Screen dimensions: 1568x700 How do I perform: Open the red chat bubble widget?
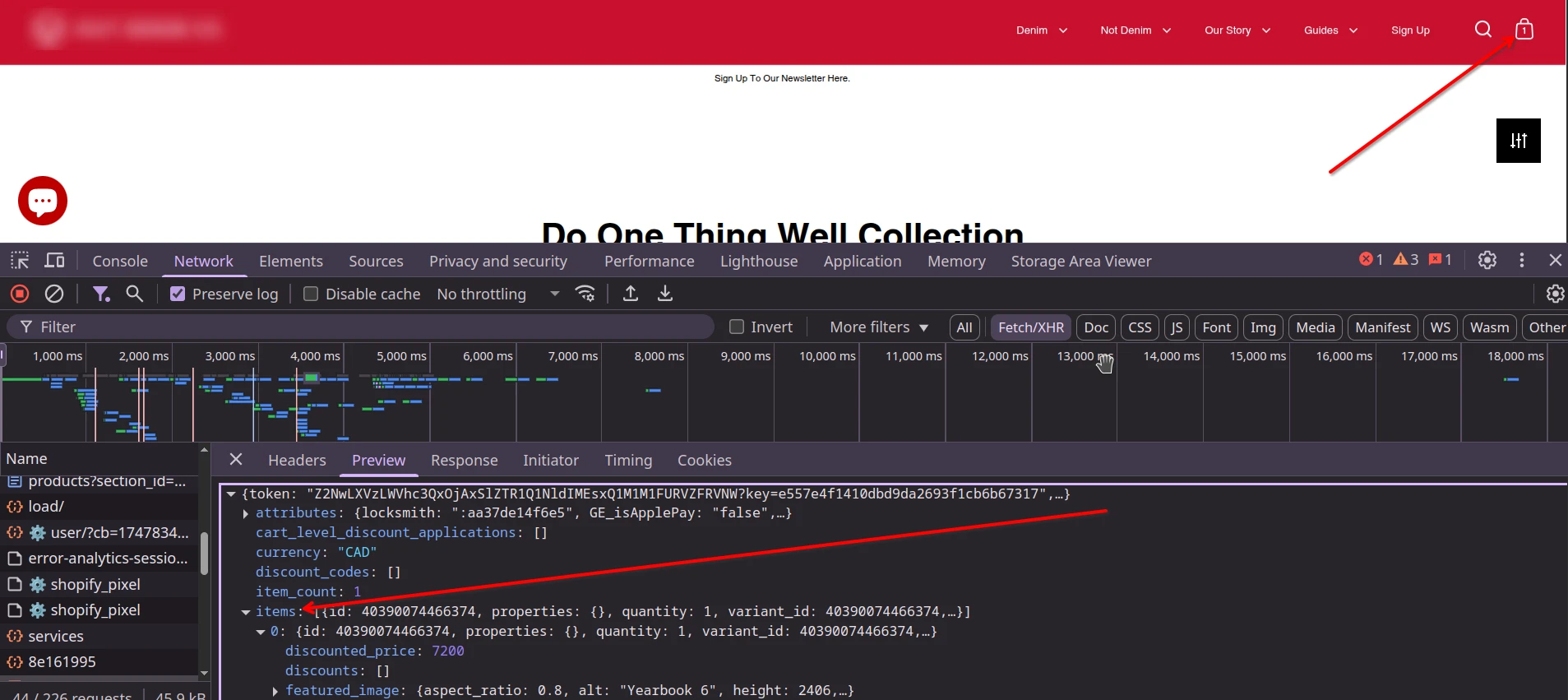coord(43,201)
